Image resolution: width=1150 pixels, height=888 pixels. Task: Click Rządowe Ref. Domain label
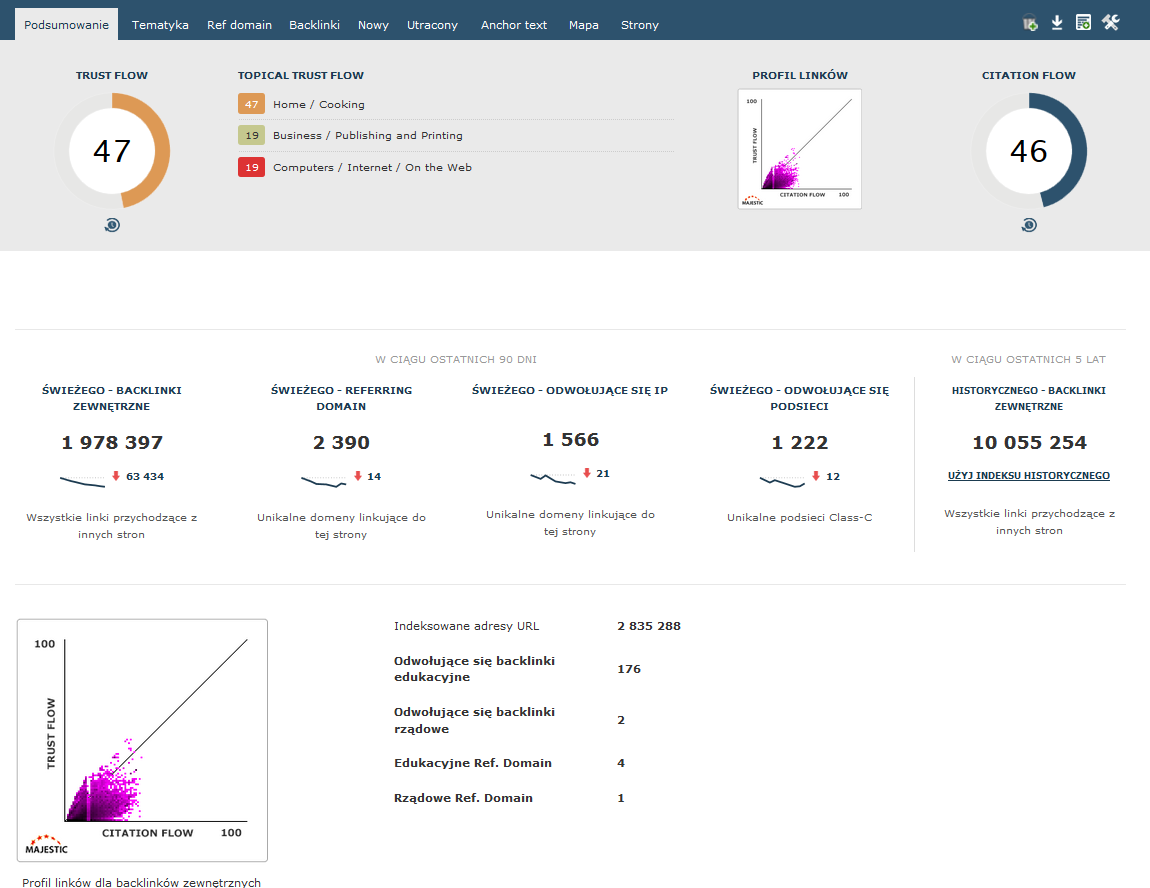(463, 798)
